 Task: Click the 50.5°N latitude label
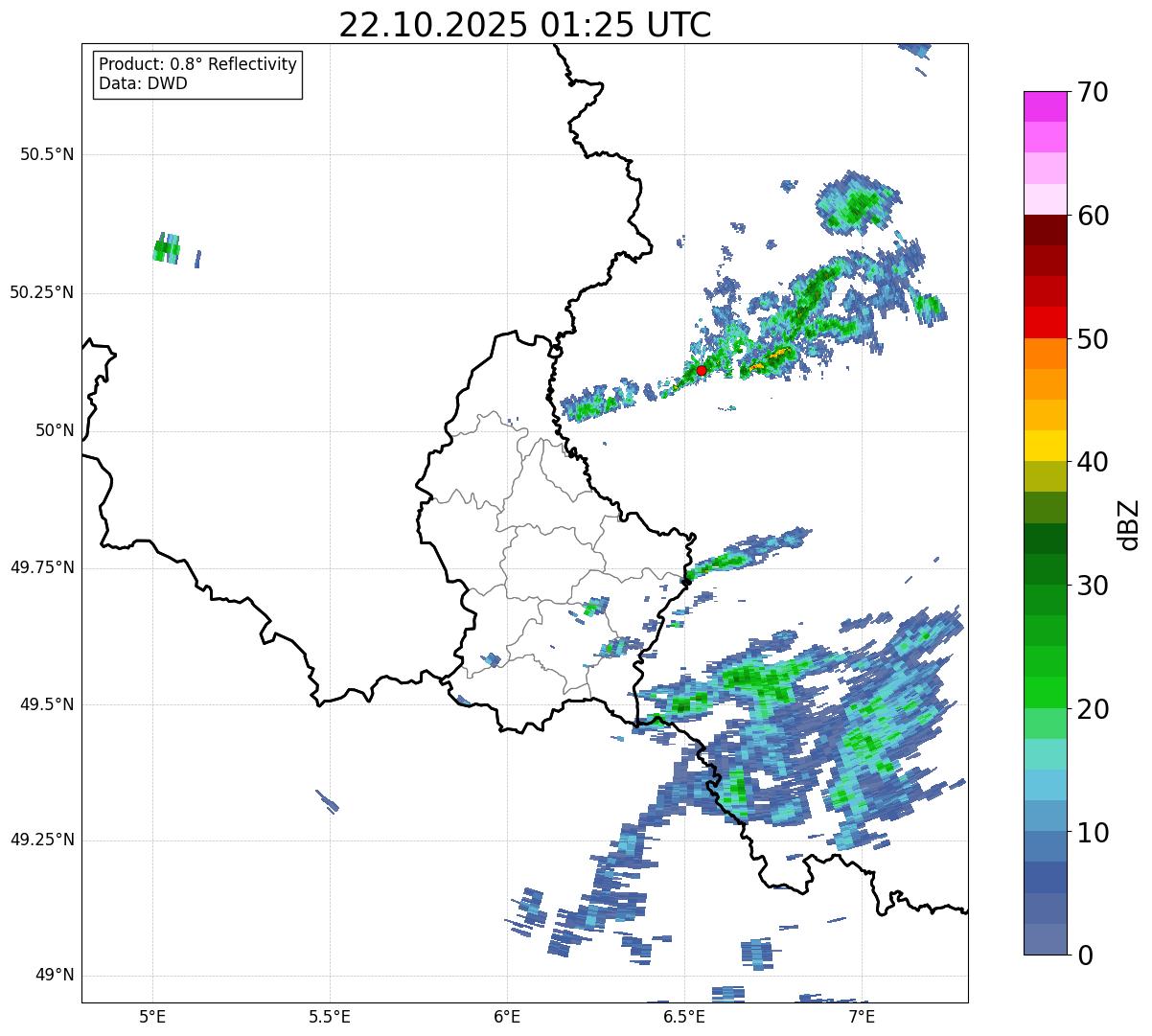coord(47,154)
